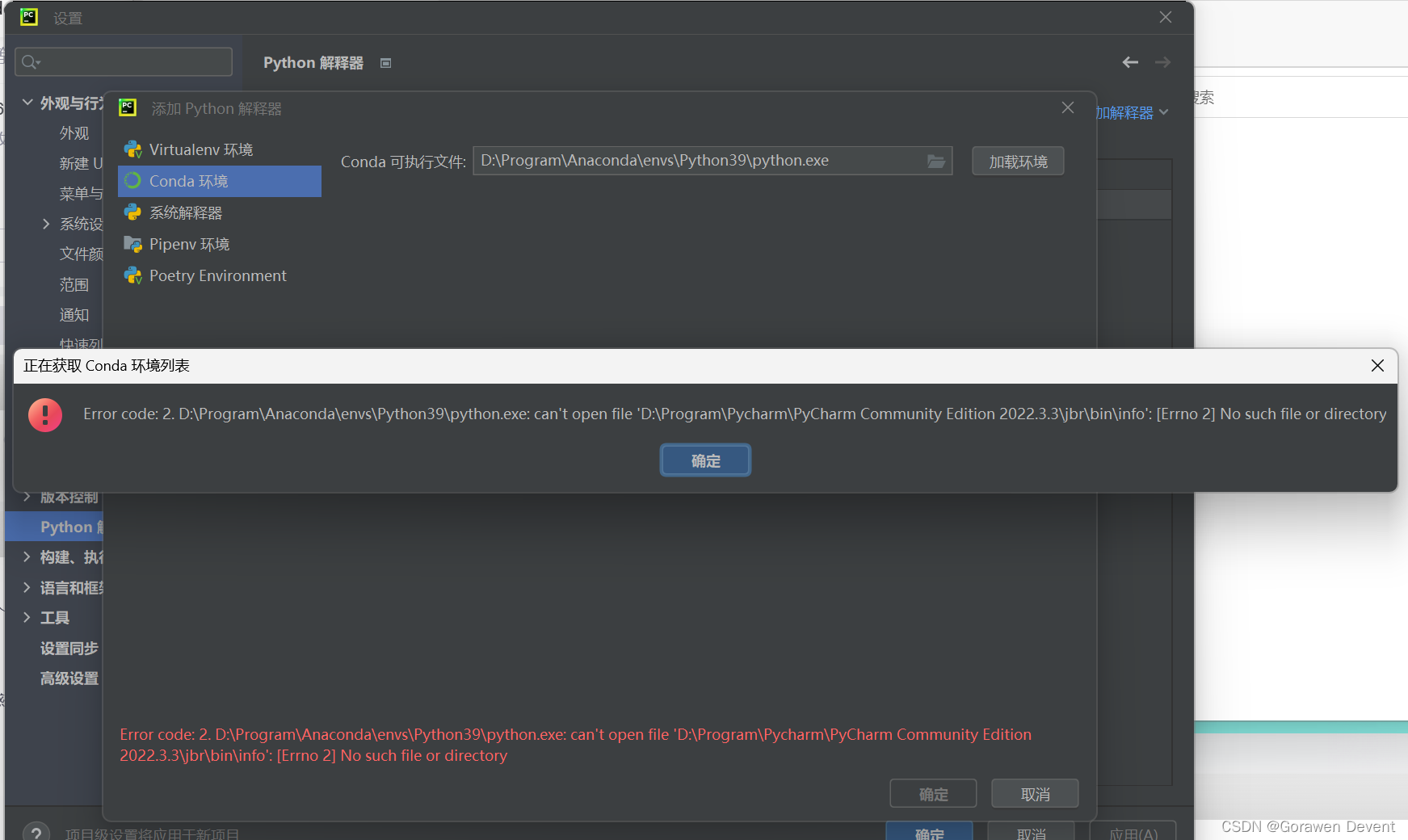
Task: Select 文件颜色 settings item
Action: [x=81, y=254]
